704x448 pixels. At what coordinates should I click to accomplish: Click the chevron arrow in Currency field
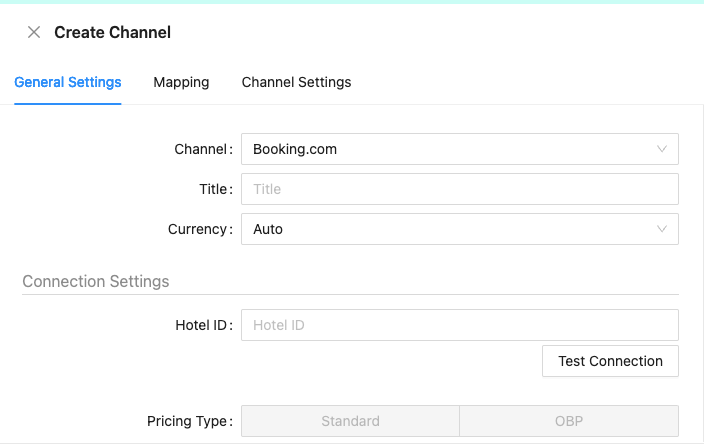point(662,229)
